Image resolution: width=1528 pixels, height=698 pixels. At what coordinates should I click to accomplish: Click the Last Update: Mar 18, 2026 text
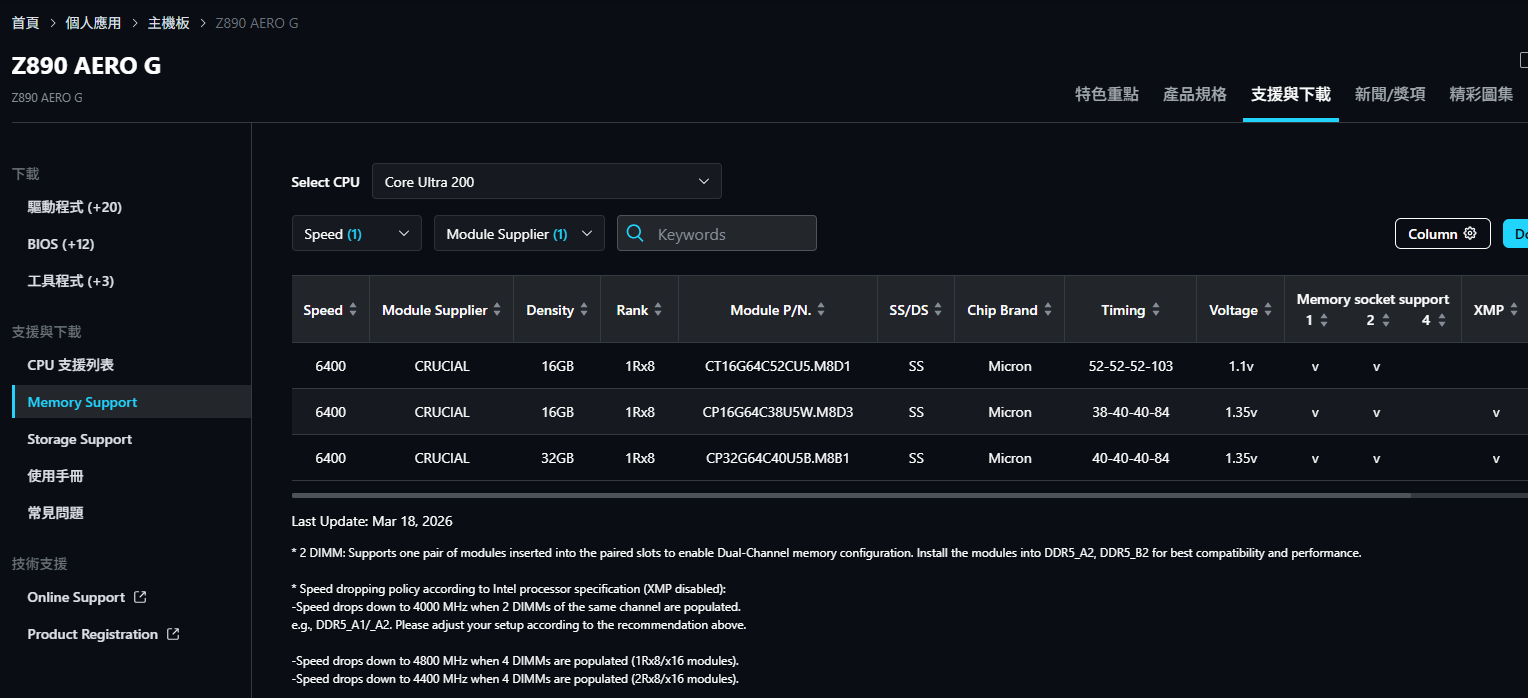click(x=372, y=521)
